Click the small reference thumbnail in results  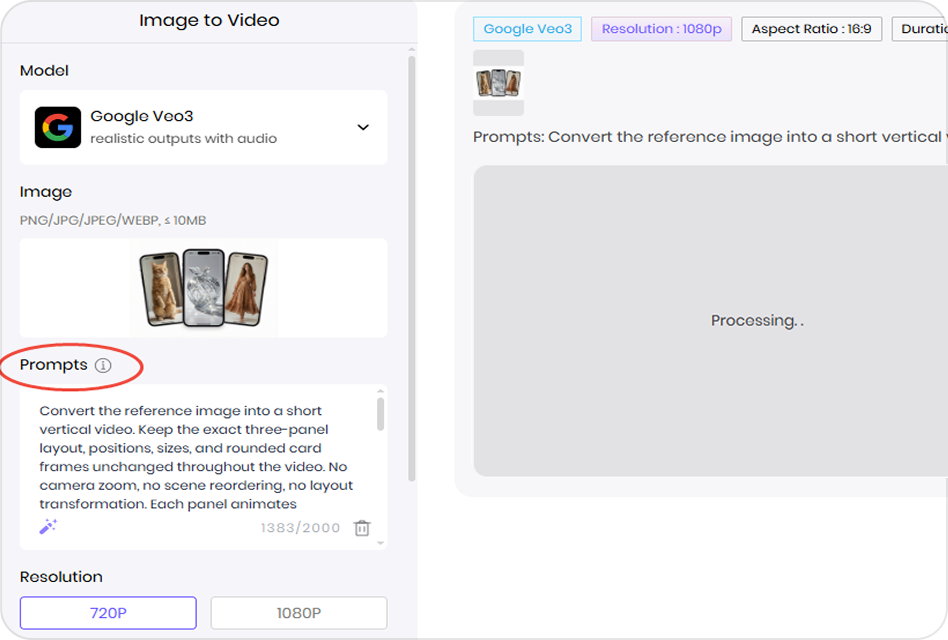[498, 82]
